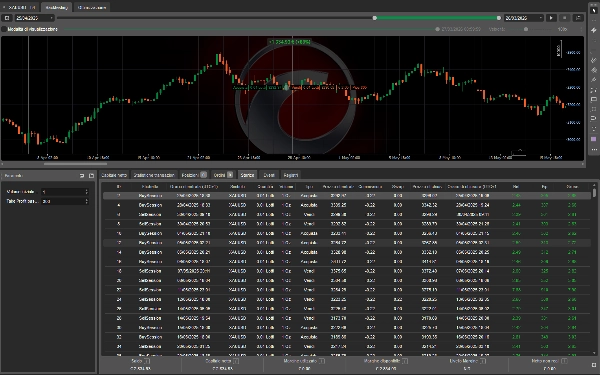Stop the backtest with stop button
This screenshot has height=375, width=600.
tap(564, 18)
